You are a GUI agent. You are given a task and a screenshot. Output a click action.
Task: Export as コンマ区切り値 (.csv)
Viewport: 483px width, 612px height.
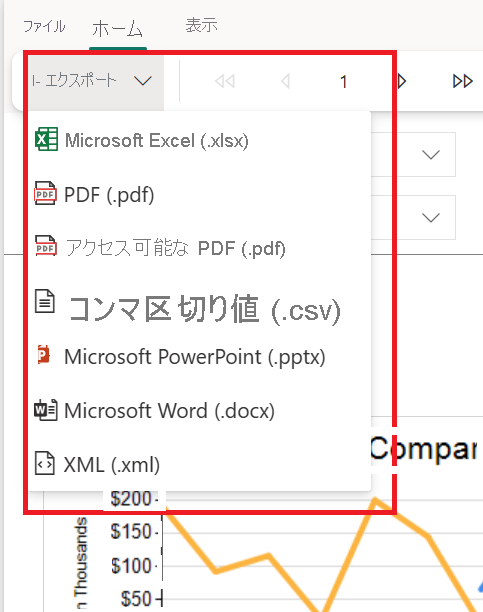point(199,308)
